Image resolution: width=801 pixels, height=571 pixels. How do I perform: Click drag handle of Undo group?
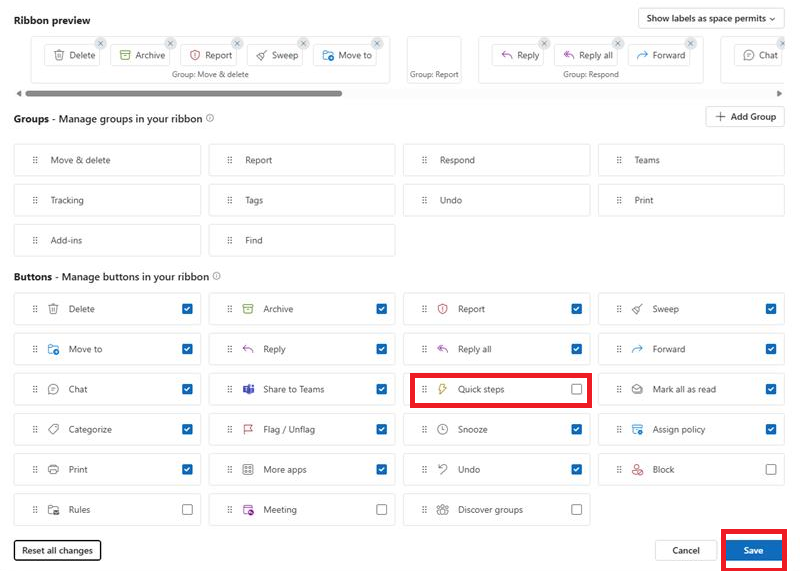click(425, 200)
